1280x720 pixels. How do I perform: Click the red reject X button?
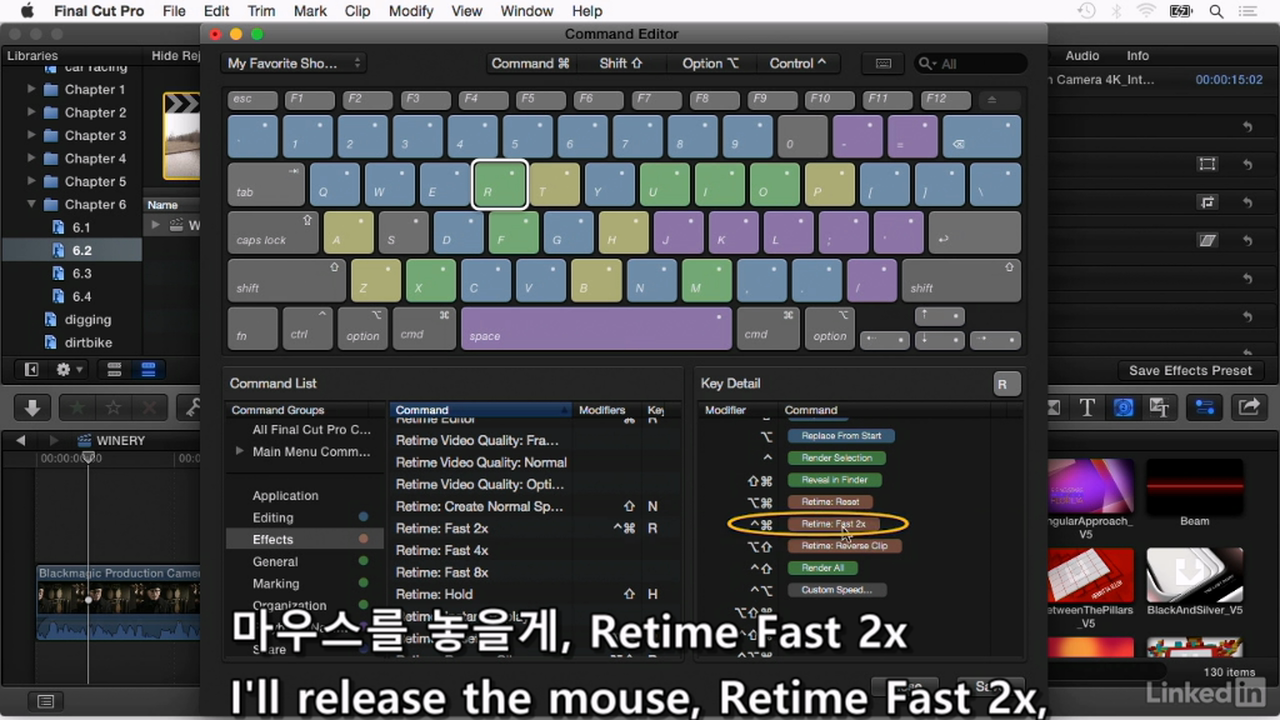pyautogui.click(x=150, y=408)
